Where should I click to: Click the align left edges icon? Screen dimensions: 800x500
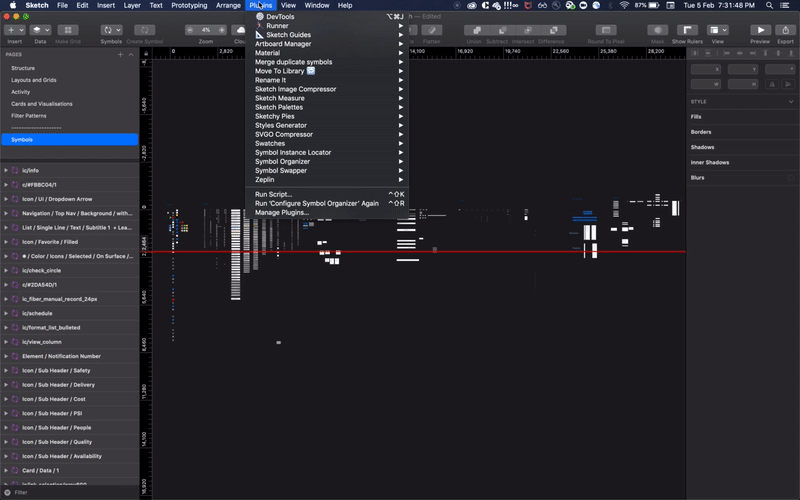click(727, 53)
